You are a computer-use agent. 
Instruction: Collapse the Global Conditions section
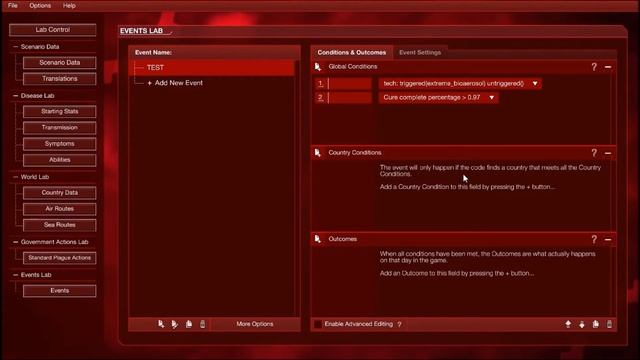click(608, 67)
